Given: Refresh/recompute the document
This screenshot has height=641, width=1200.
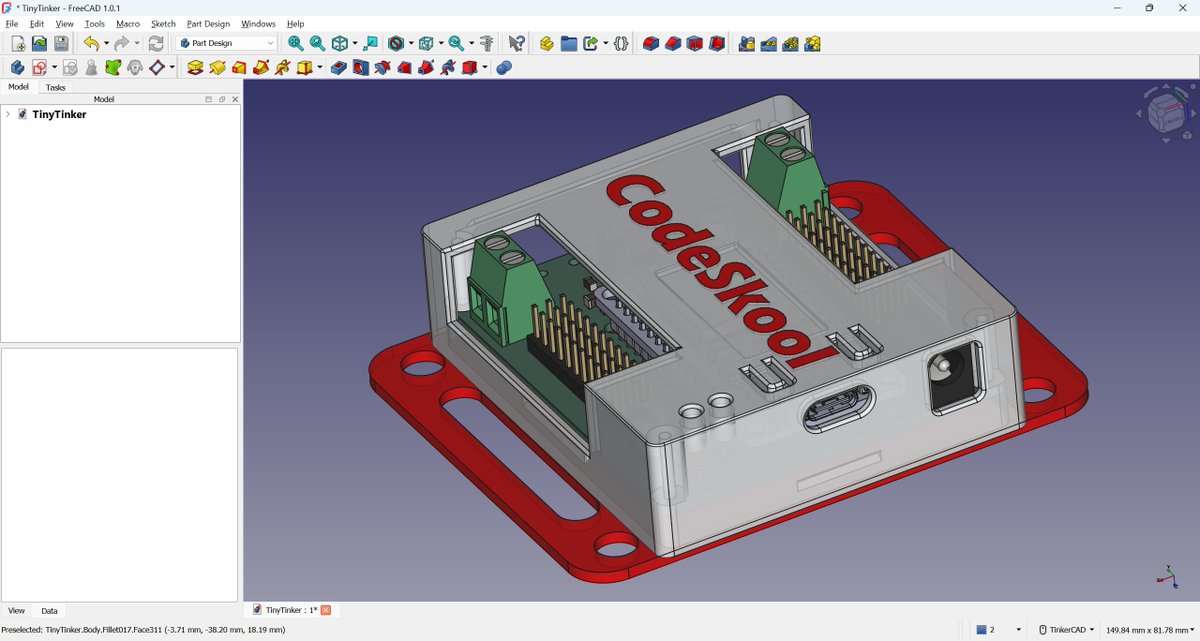Looking at the screenshot, I should (x=156, y=43).
